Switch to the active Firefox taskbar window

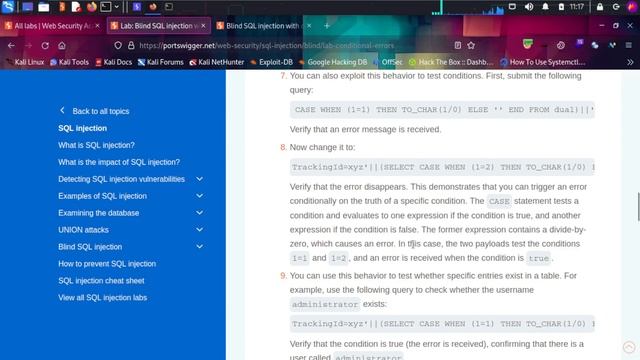click(153, 7)
